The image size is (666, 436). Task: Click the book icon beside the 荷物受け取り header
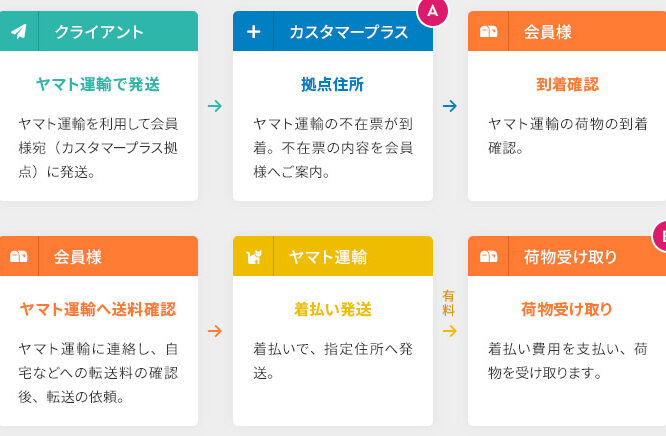point(488,257)
